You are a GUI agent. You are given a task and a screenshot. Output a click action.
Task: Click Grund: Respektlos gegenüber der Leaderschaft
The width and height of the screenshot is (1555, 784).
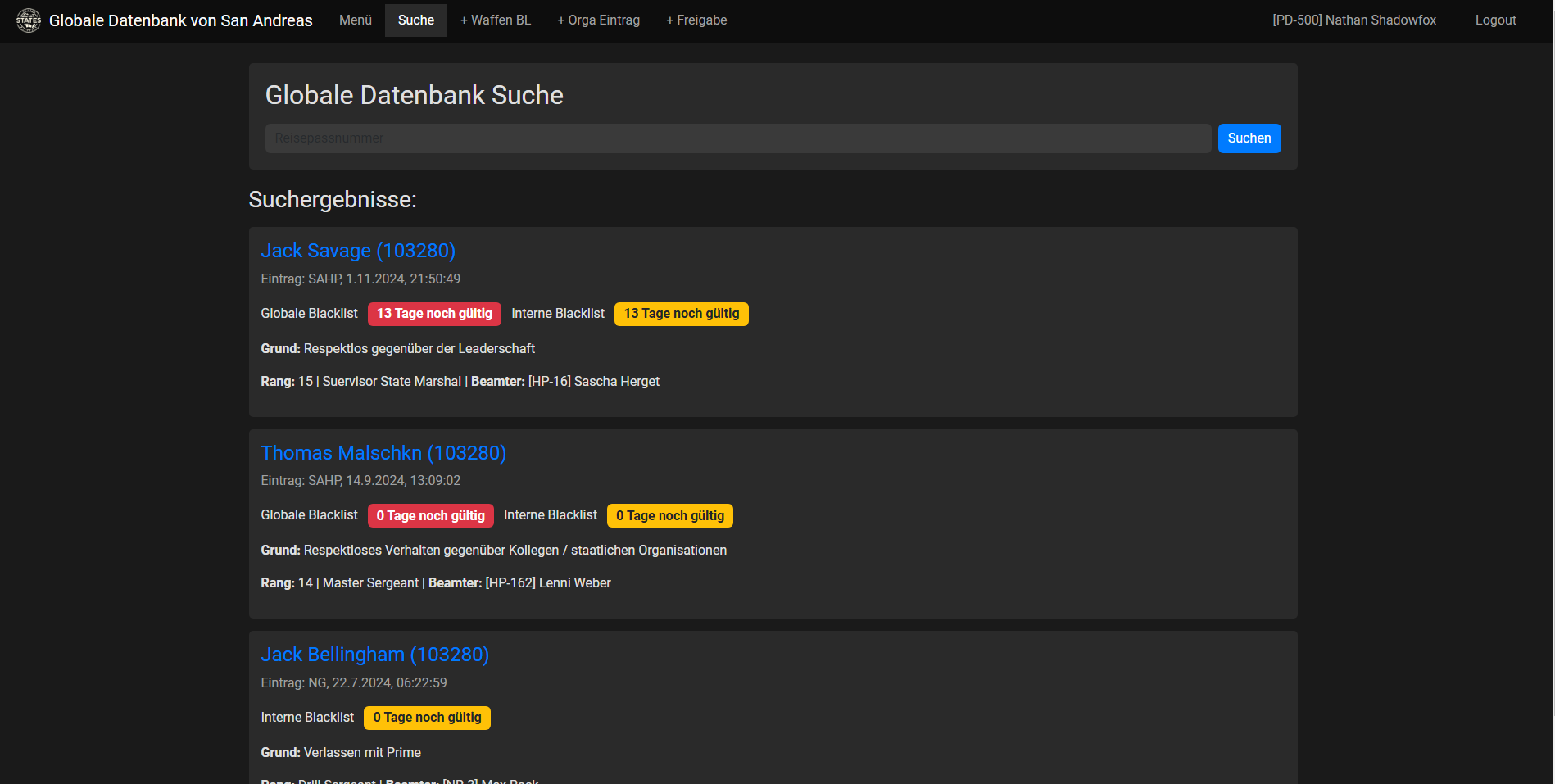[x=398, y=349]
